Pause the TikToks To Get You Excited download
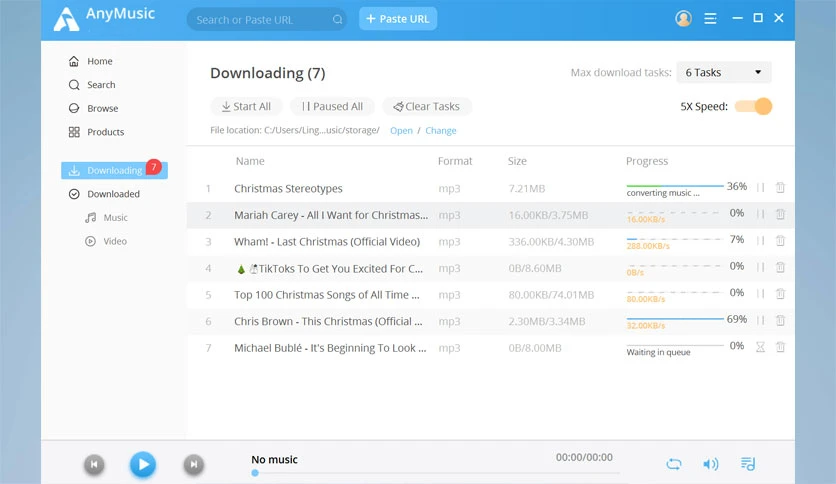This screenshot has width=836, height=484. (761, 267)
